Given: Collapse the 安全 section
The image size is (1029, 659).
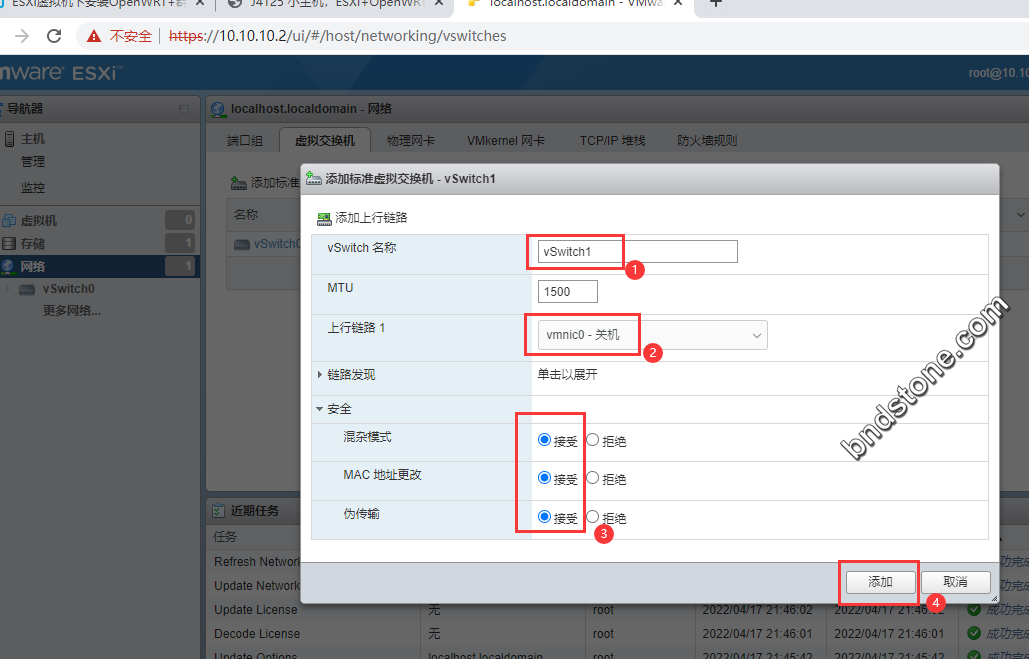Looking at the screenshot, I should pos(320,409).
